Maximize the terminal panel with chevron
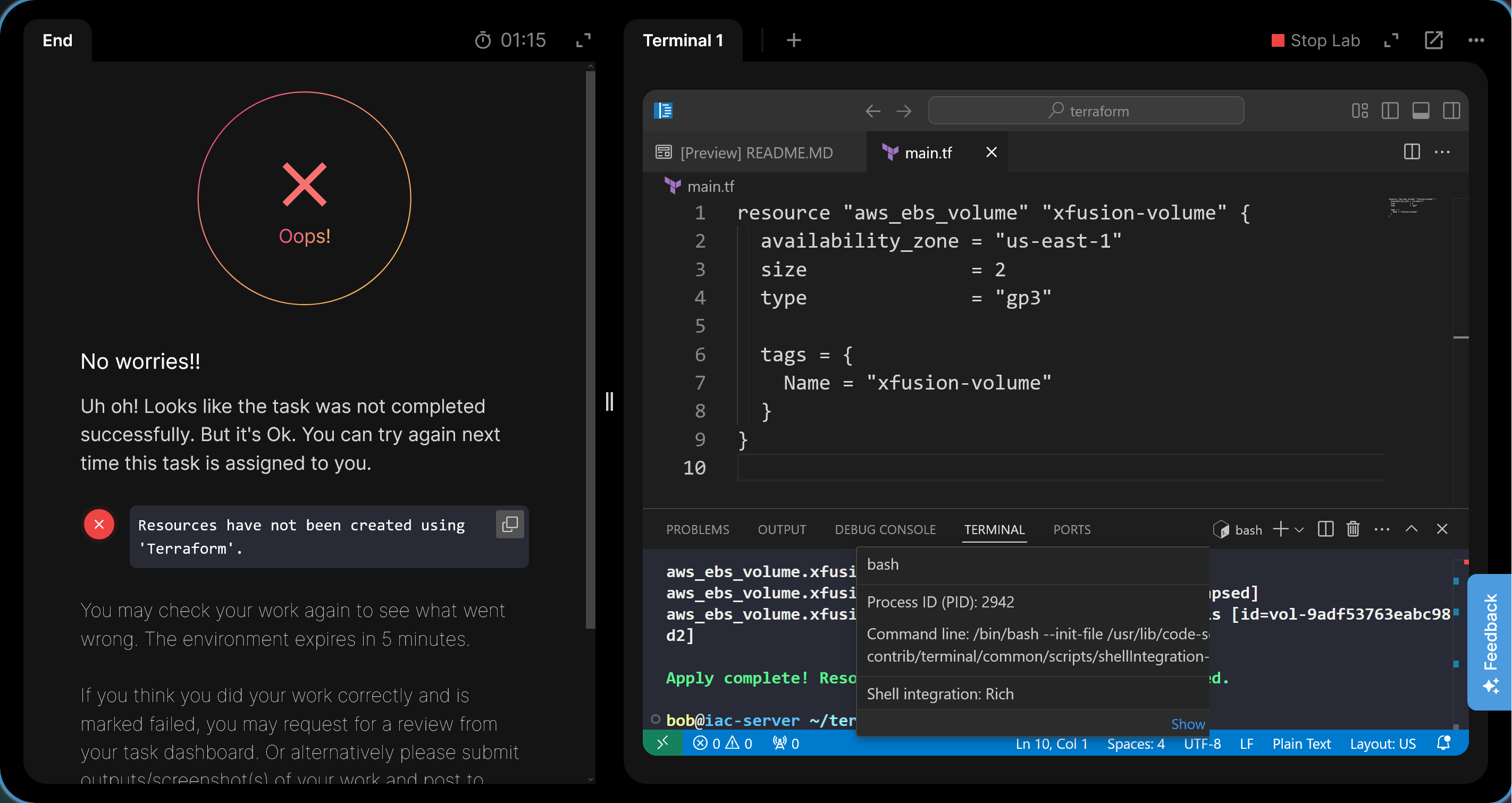Screen dimensions: 1512x803 (x=1412, y=529)
